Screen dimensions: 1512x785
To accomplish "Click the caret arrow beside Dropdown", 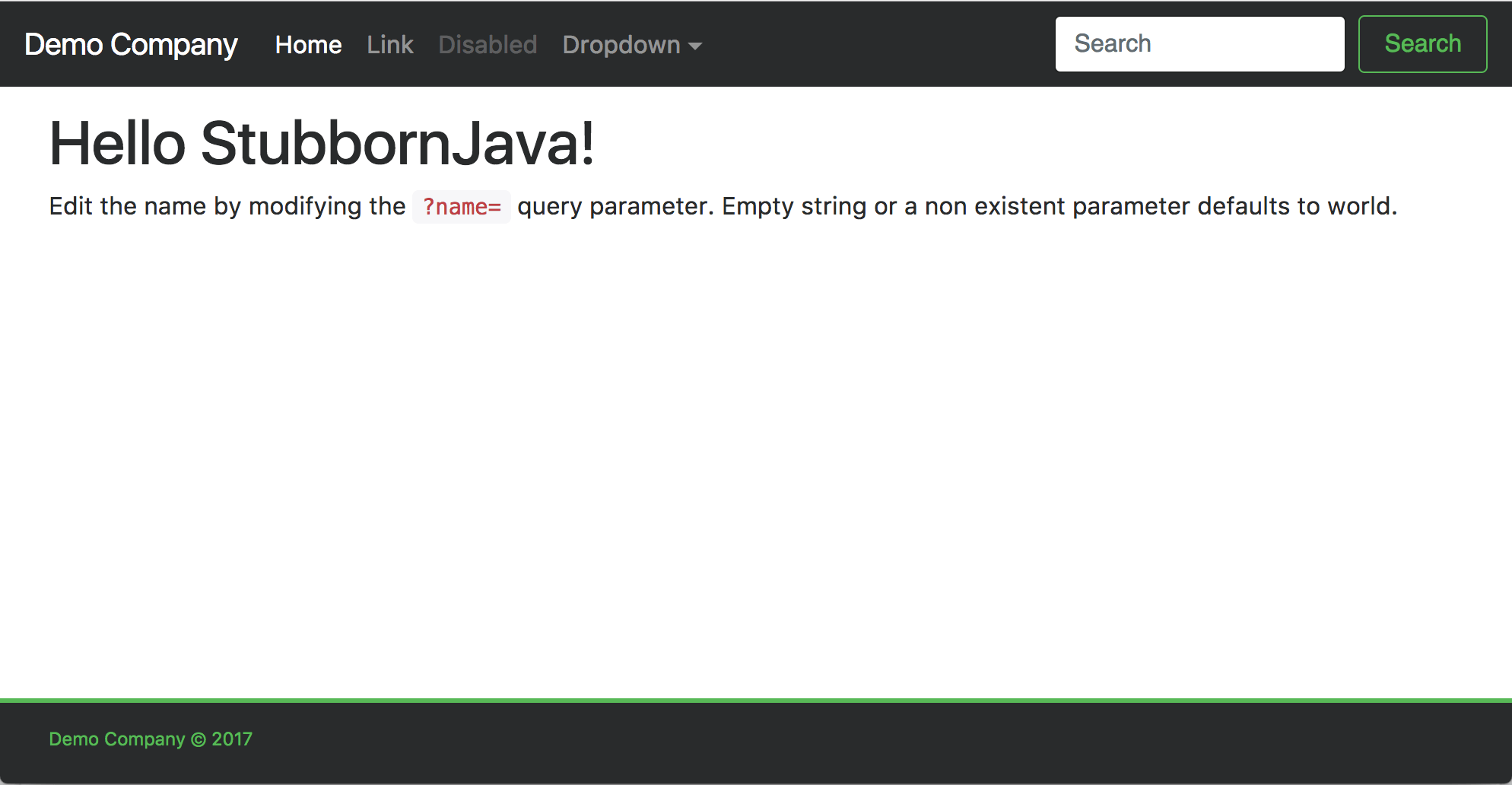I will [x=695, y=46].
